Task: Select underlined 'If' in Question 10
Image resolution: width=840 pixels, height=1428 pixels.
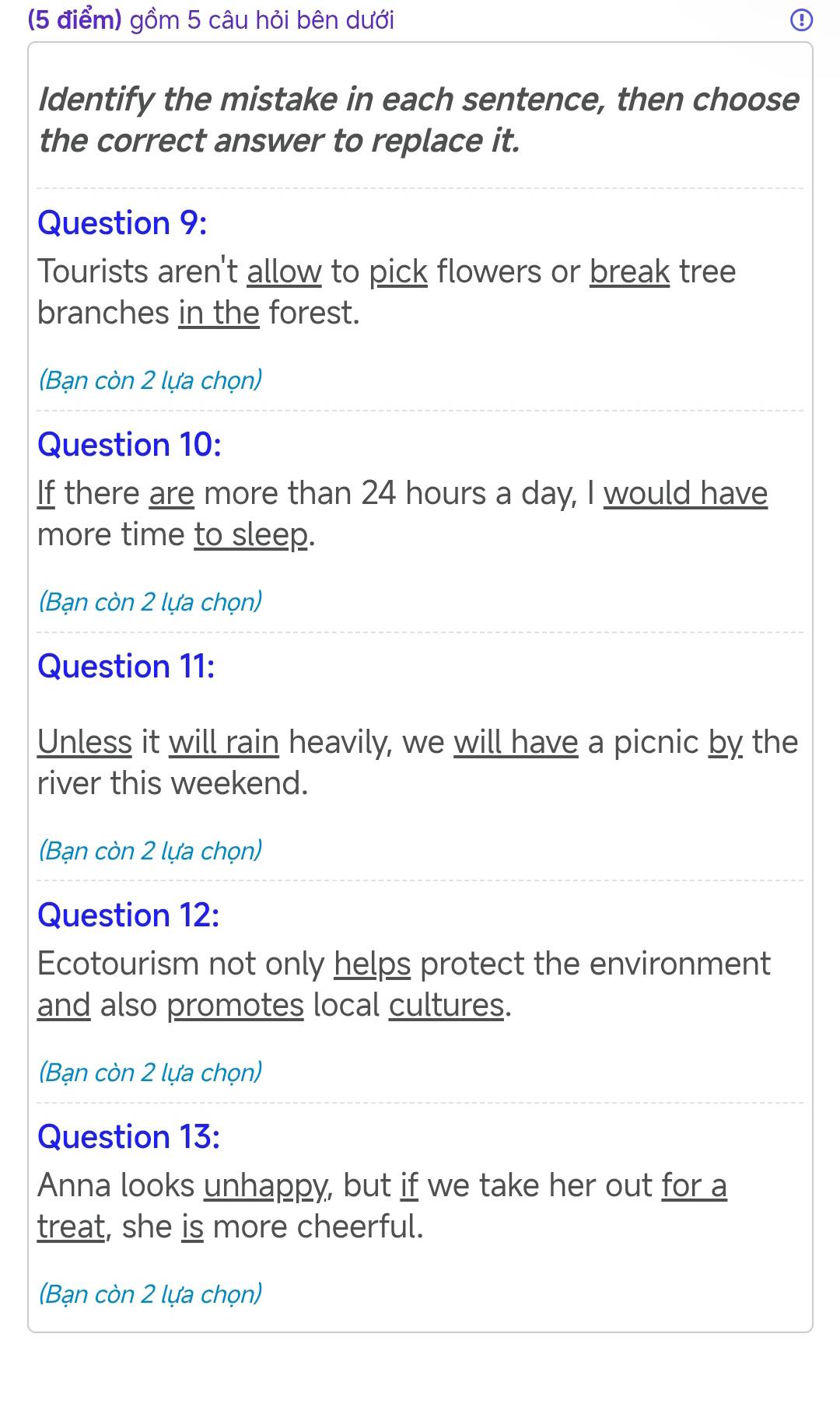Action: (46, 493)
